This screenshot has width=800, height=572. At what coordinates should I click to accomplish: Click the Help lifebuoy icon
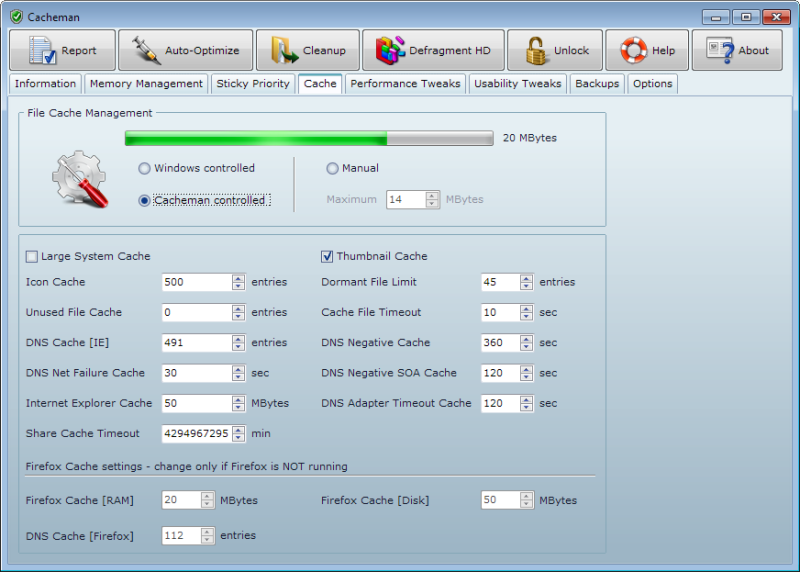(x=633, y=50)
